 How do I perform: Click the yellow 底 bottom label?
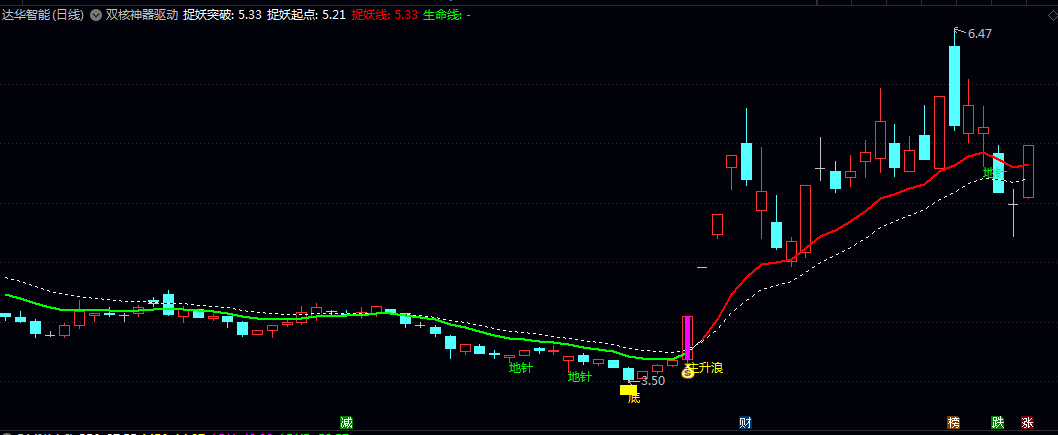click(634, 399)
